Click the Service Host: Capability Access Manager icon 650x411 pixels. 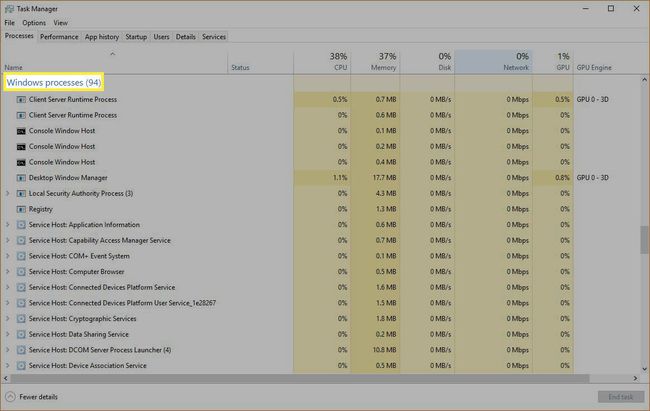pyautogui.click(x=21, y=241)
